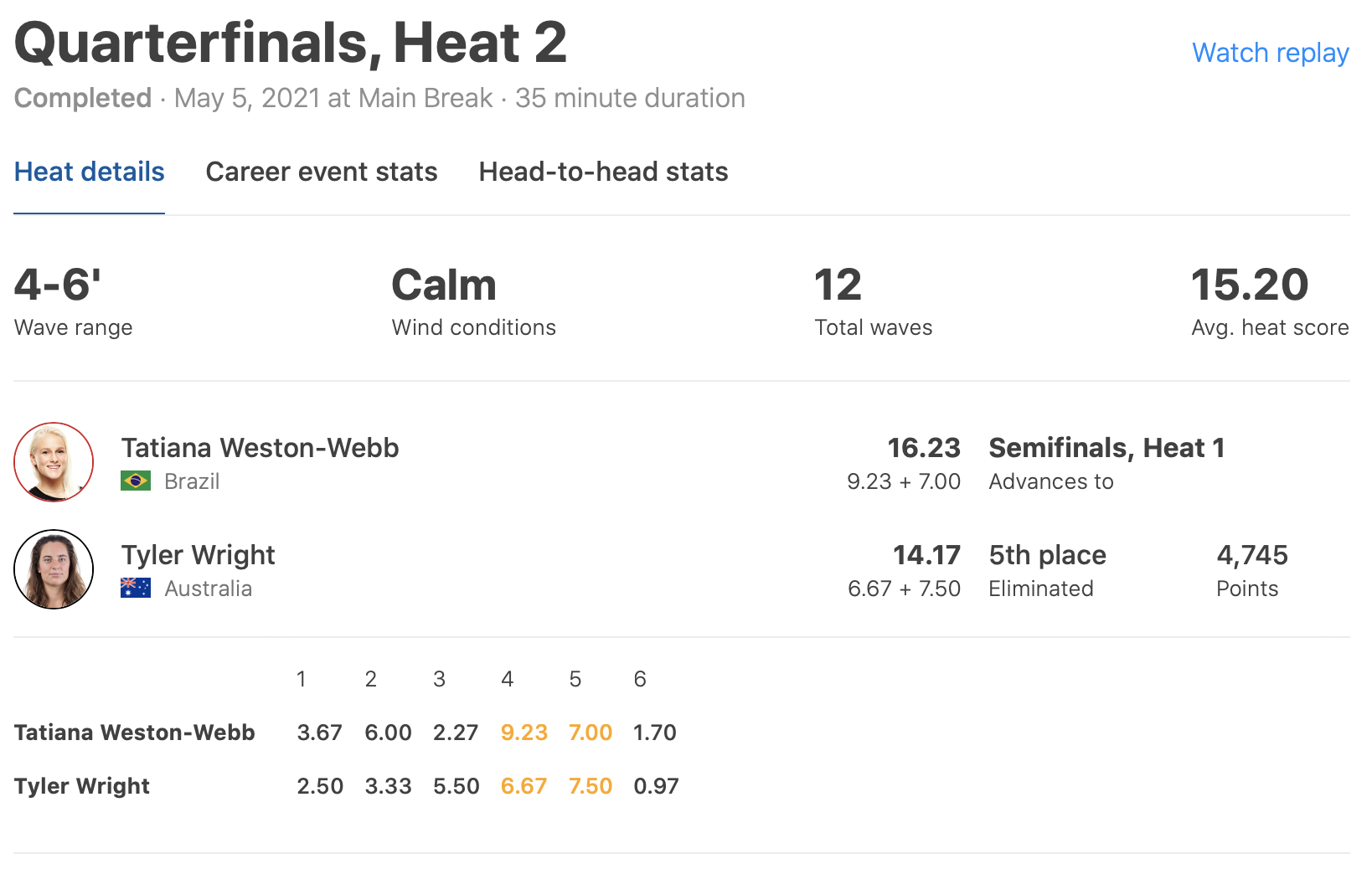Go to Semifinals, Heat 1

click(x=1106, y=448)
